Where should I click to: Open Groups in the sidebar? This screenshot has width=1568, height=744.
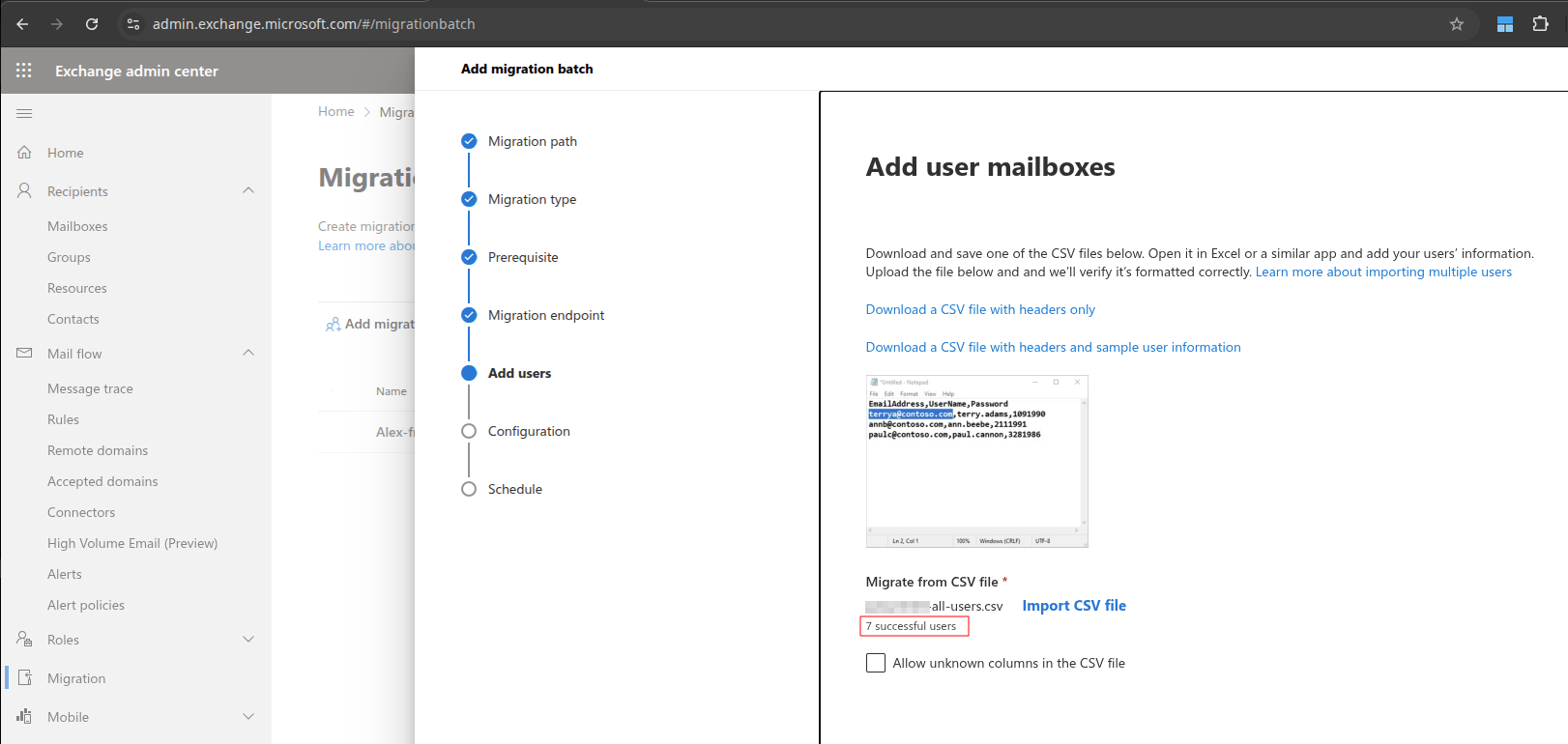69,257
